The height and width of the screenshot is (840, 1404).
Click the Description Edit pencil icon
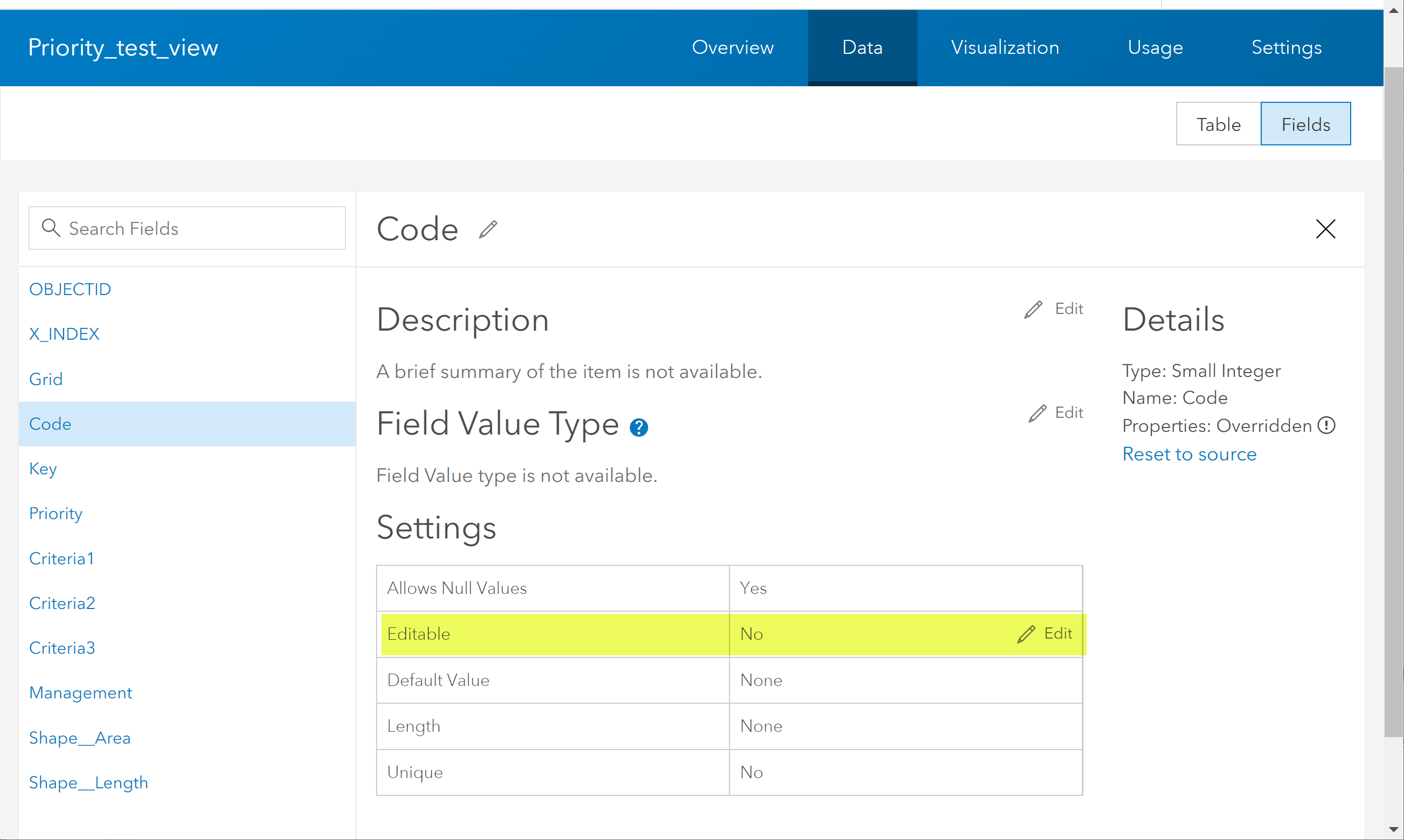coord(1033,309)
